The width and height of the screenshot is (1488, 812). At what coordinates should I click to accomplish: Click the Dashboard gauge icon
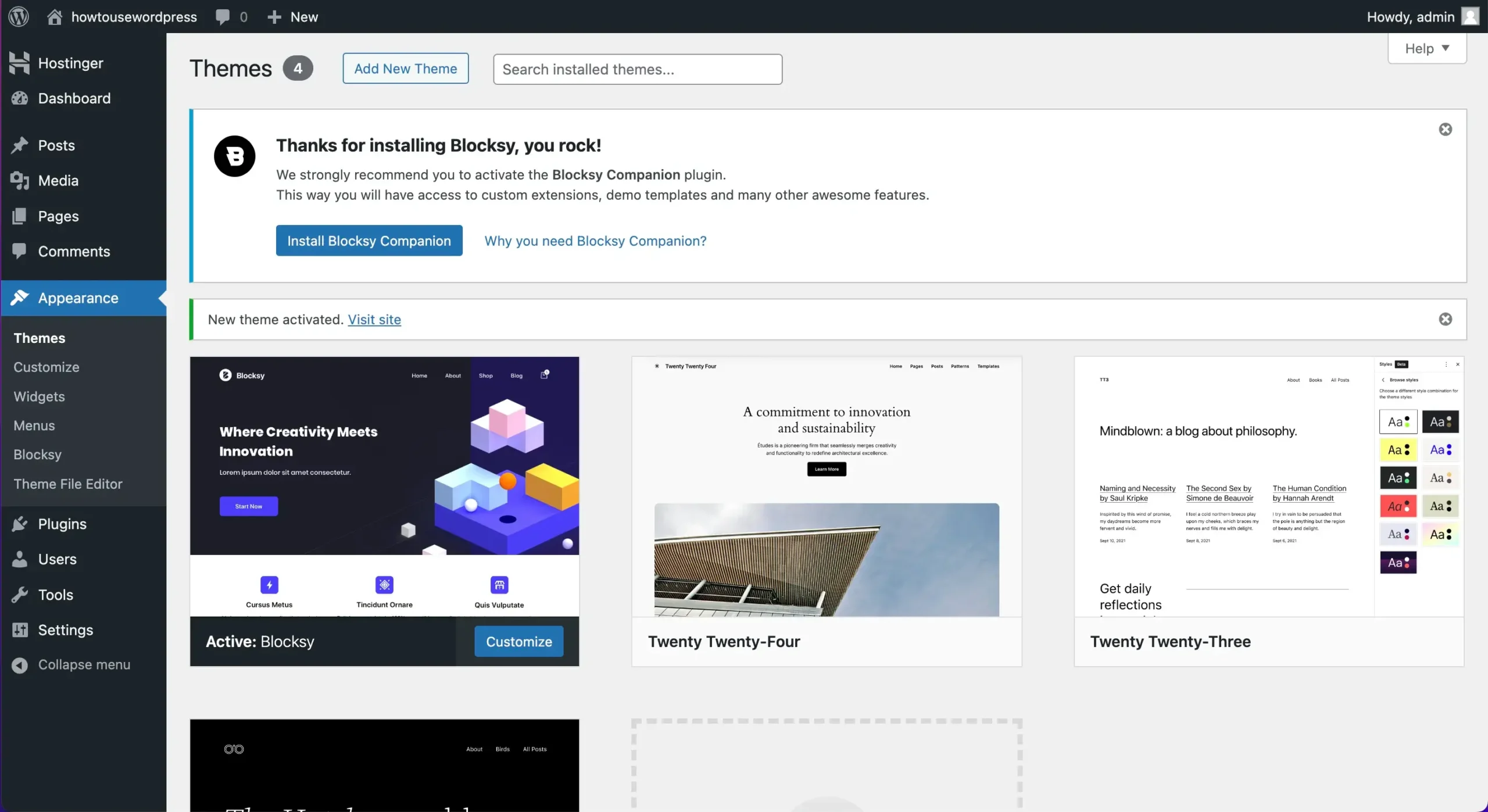coord(19,98)
